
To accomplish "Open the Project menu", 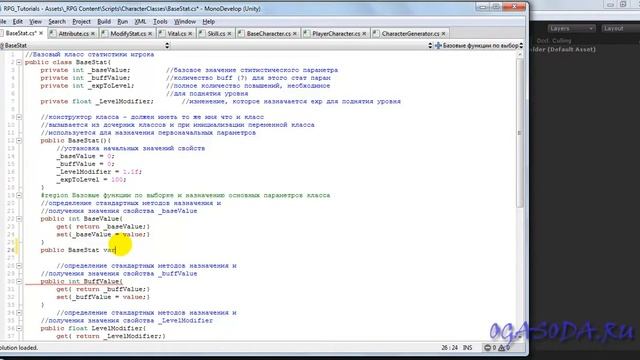I will pyautogui.click(x=81, y=22).
